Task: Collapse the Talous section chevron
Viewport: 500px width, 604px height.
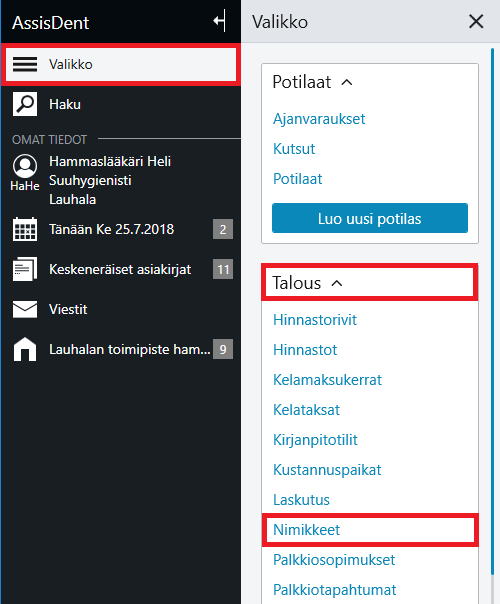Action: pos(337,283)
